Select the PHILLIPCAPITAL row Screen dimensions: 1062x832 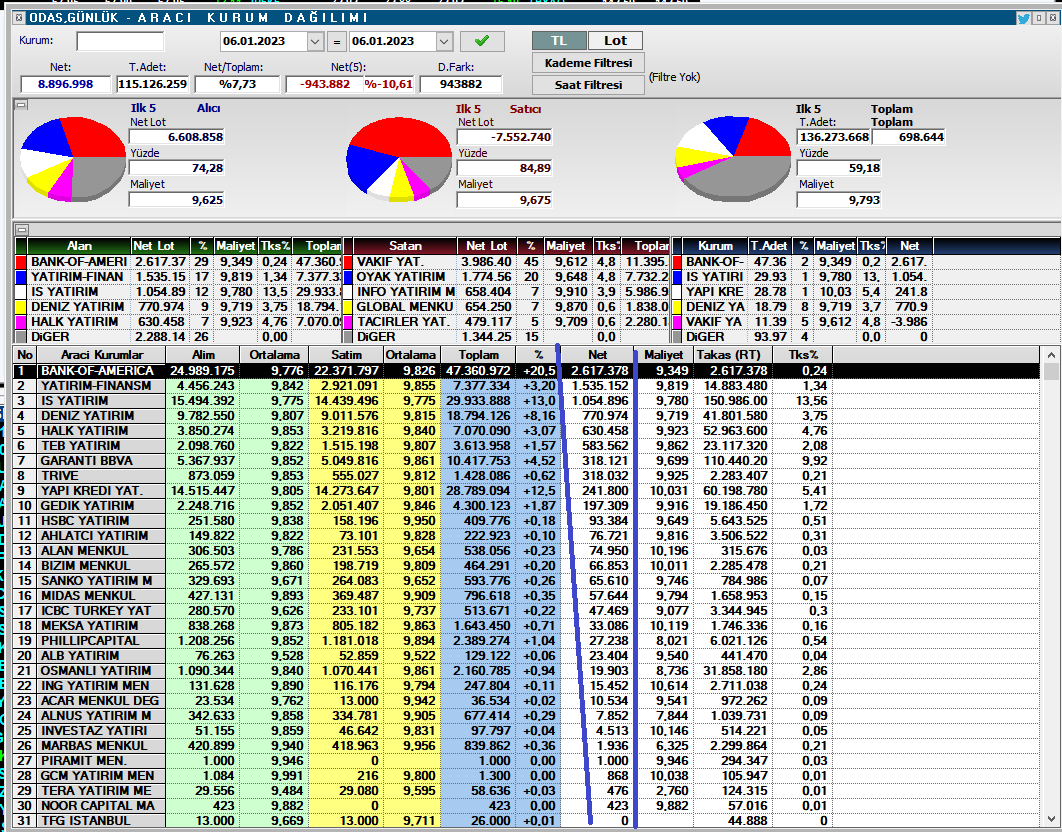[526, 640]
